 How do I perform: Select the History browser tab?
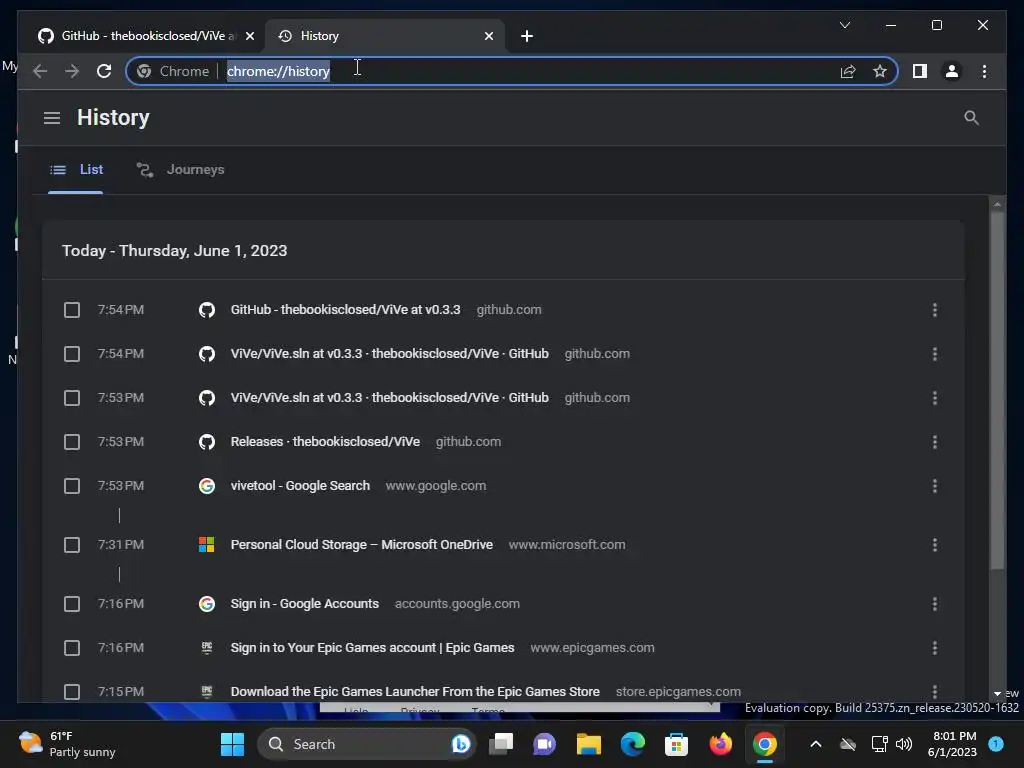pos(385,36)
